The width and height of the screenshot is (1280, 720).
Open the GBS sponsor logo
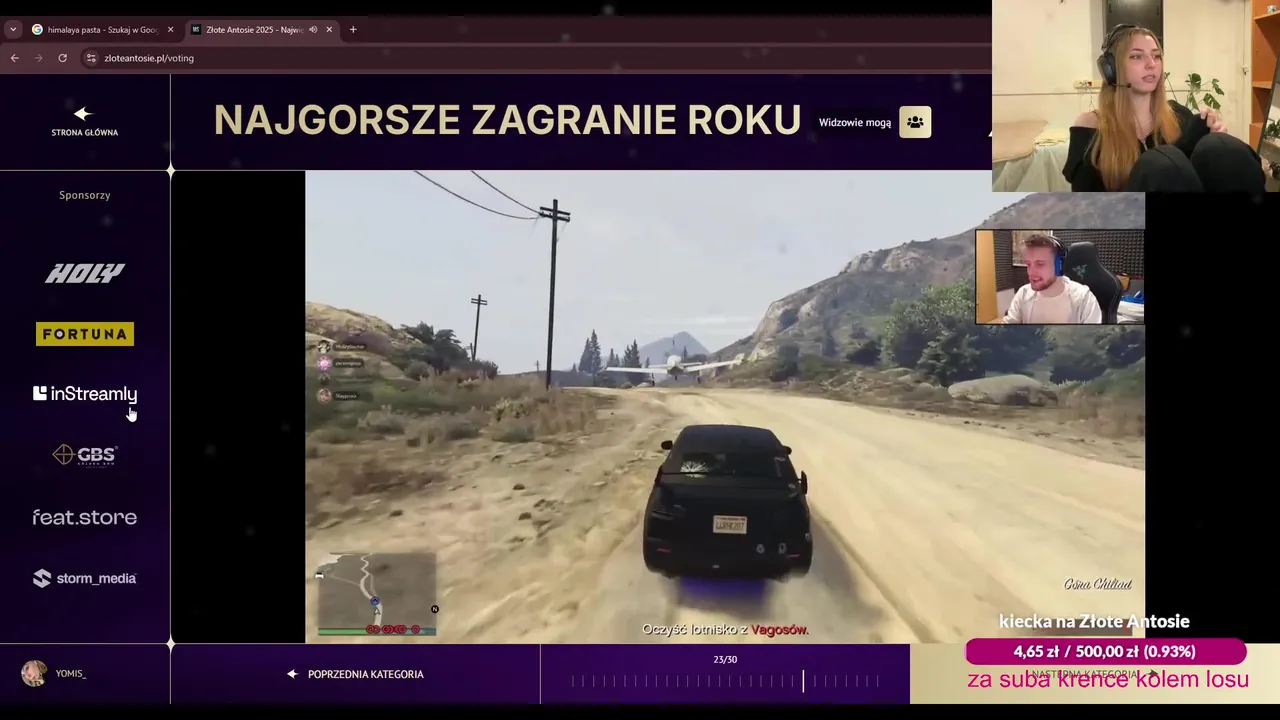pos(85,455)
